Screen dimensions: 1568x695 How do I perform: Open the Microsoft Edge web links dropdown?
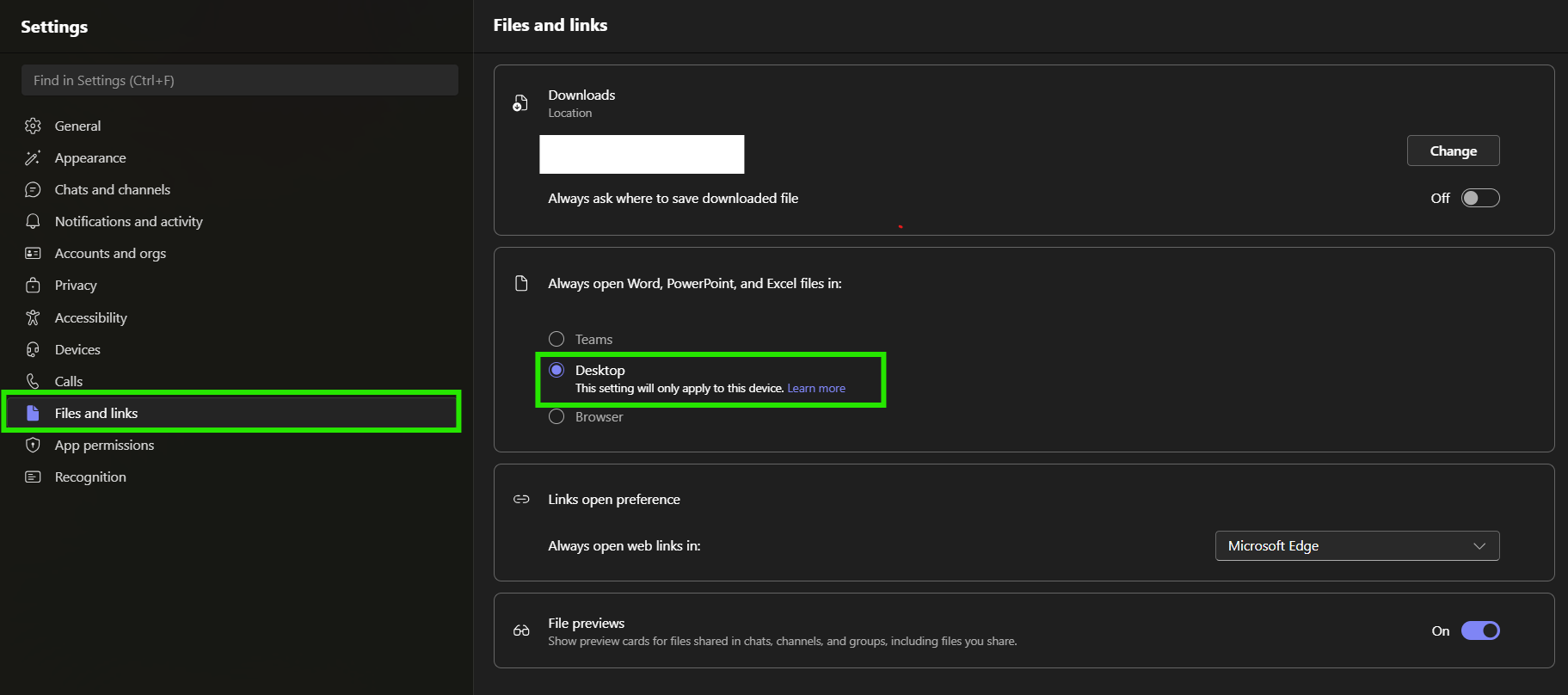click(1357, 545)
